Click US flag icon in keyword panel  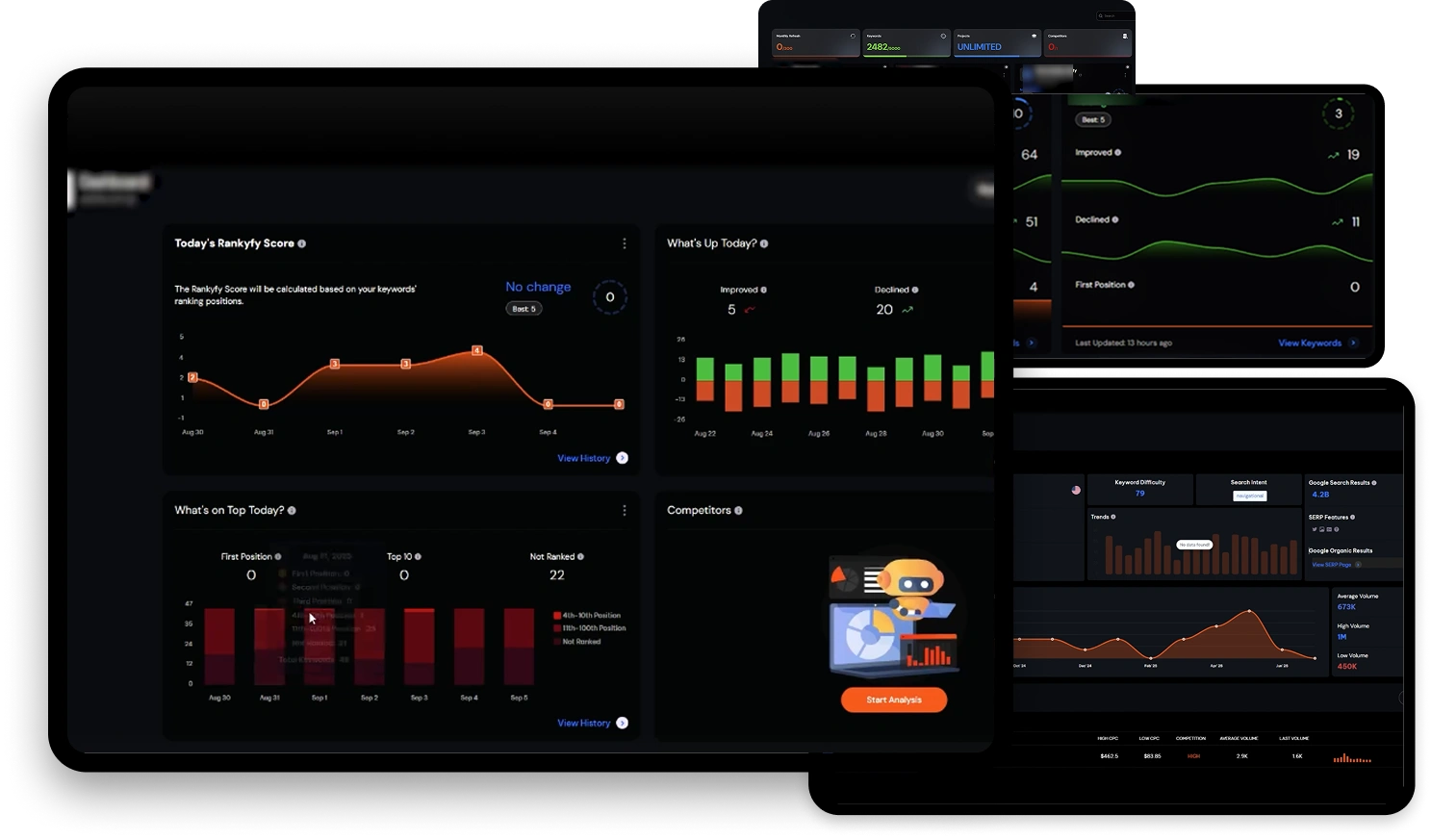[x=1076, y=490]
